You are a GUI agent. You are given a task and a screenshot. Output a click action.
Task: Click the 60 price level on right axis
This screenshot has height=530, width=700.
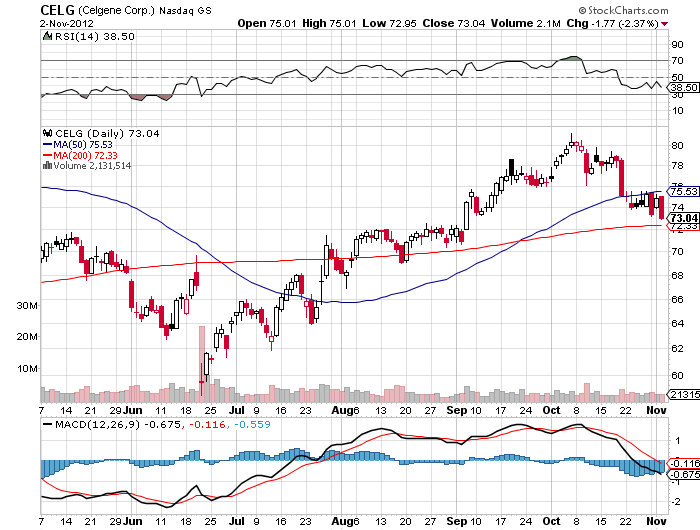click(677, 376)
